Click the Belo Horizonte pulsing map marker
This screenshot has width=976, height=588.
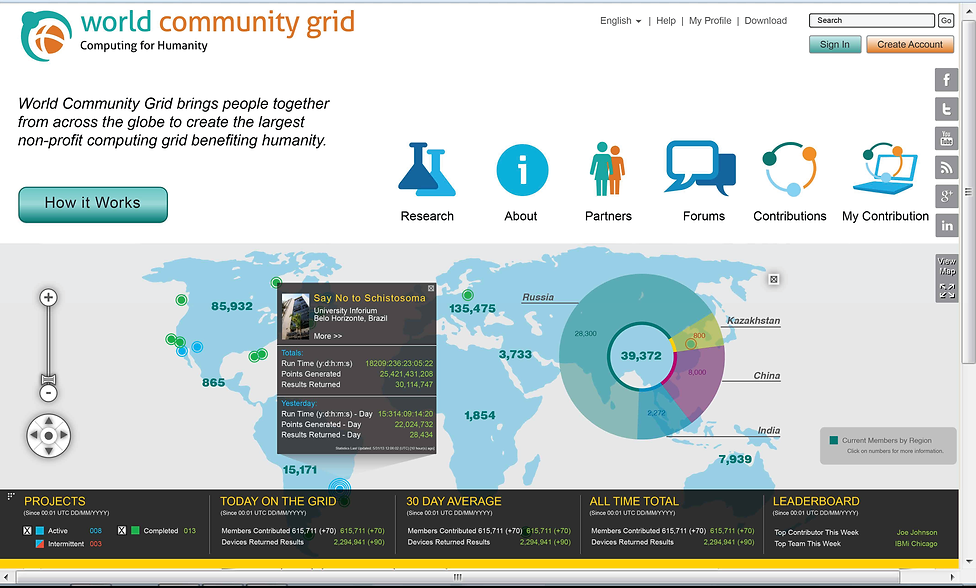340,487
